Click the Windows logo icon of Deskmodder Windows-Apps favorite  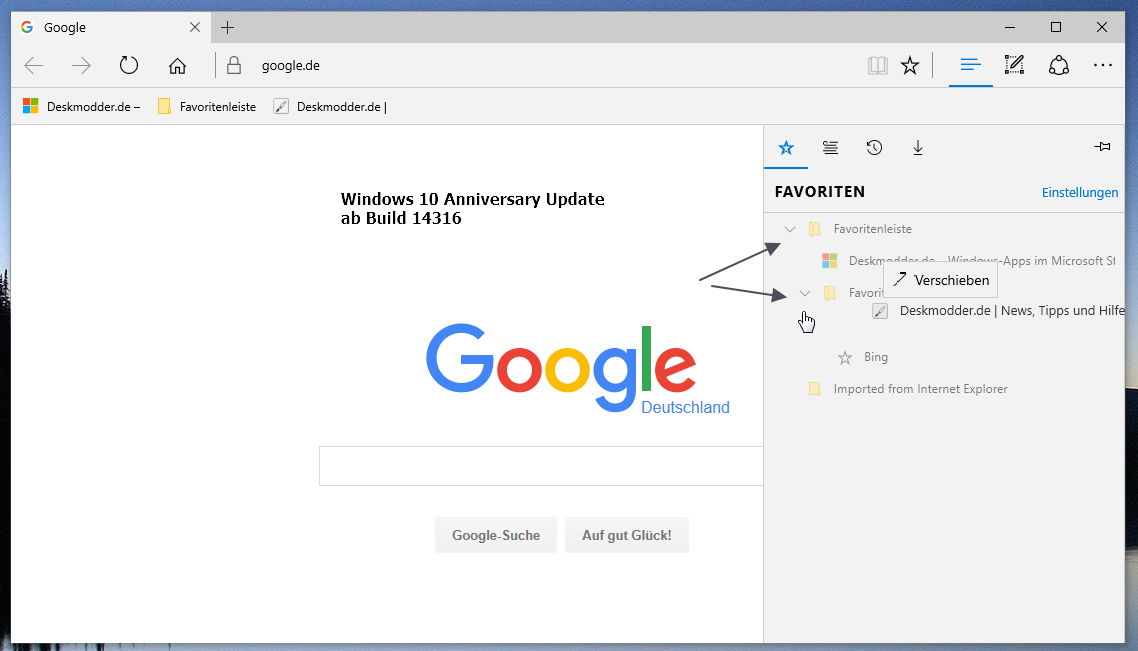(830, 261)
